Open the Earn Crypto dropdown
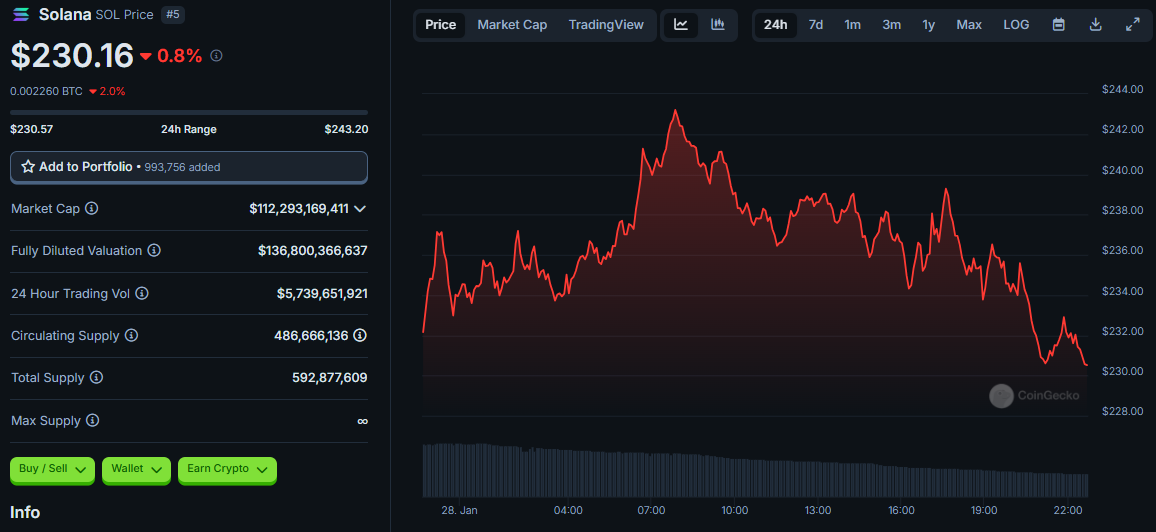1156x532 pixels. click(x=227, y=469)
